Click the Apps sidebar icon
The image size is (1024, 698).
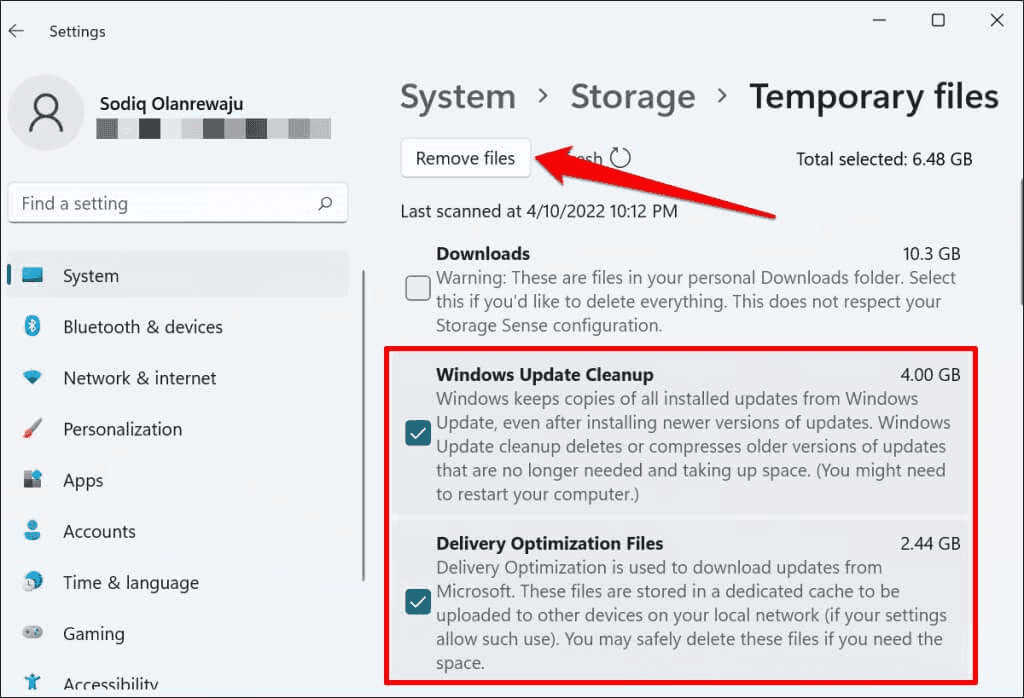point(32,480)
